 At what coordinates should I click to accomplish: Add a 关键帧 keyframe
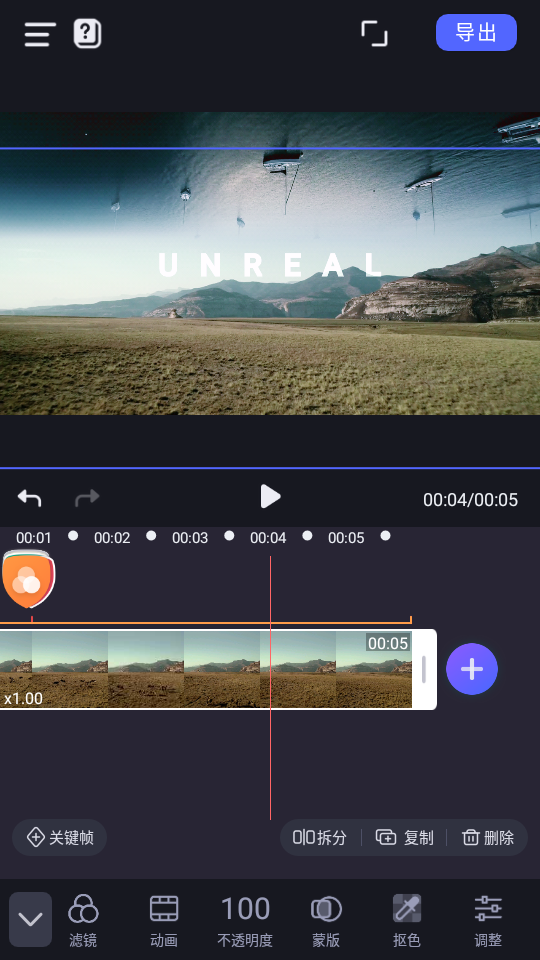click(59, 838)
